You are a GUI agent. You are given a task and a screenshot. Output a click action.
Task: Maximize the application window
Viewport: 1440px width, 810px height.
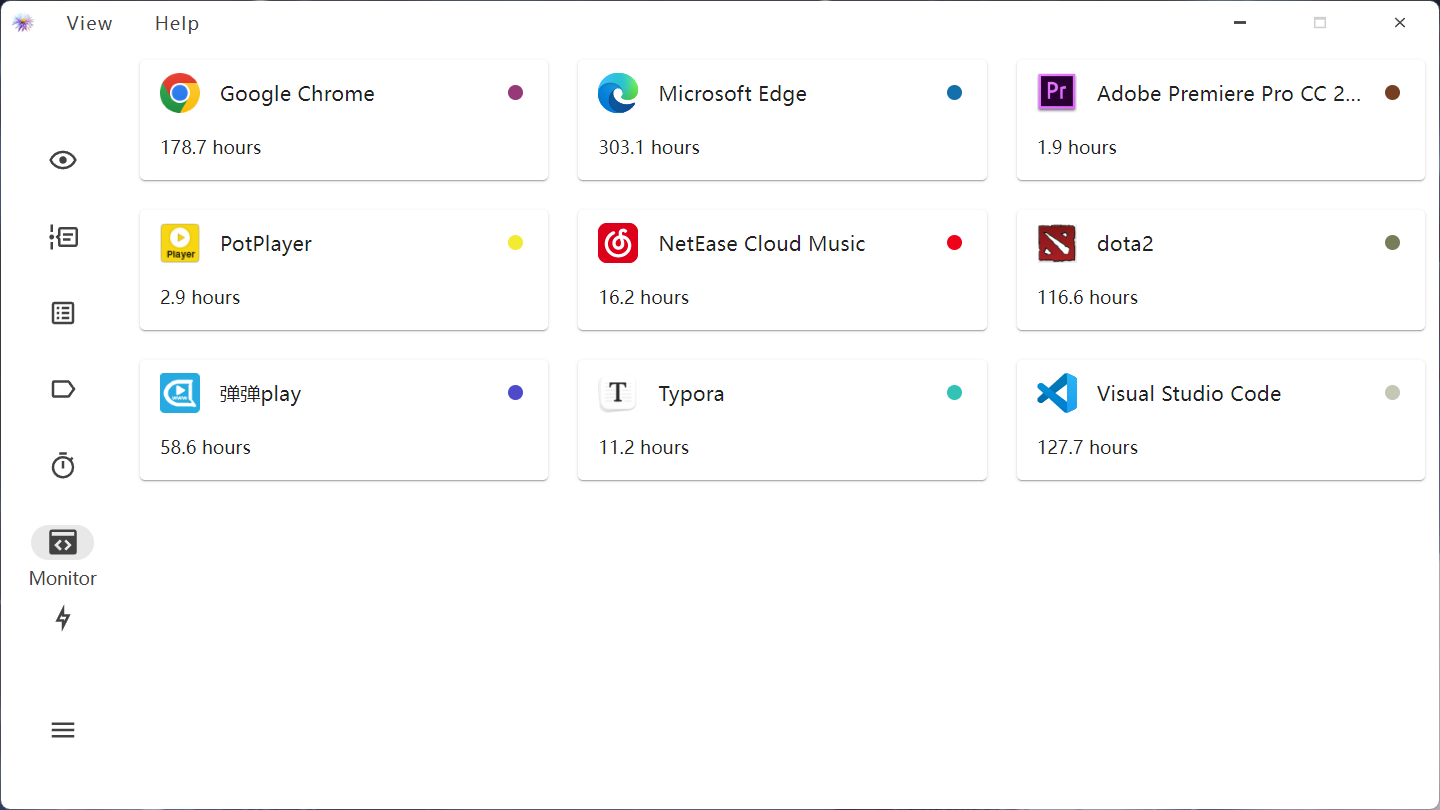tap(1320, 23)
